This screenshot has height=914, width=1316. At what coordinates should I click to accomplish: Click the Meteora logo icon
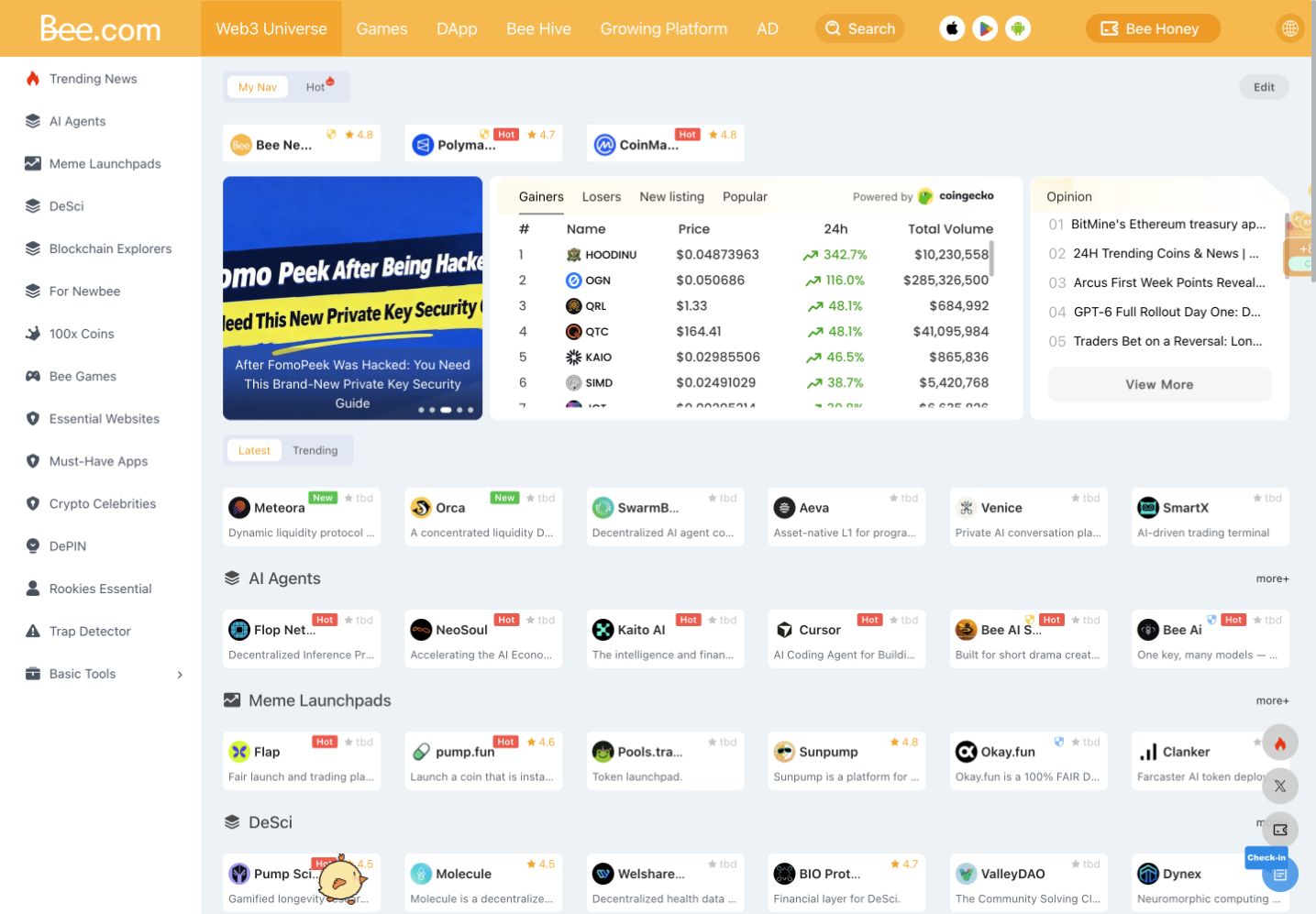[x=239, y=508]
